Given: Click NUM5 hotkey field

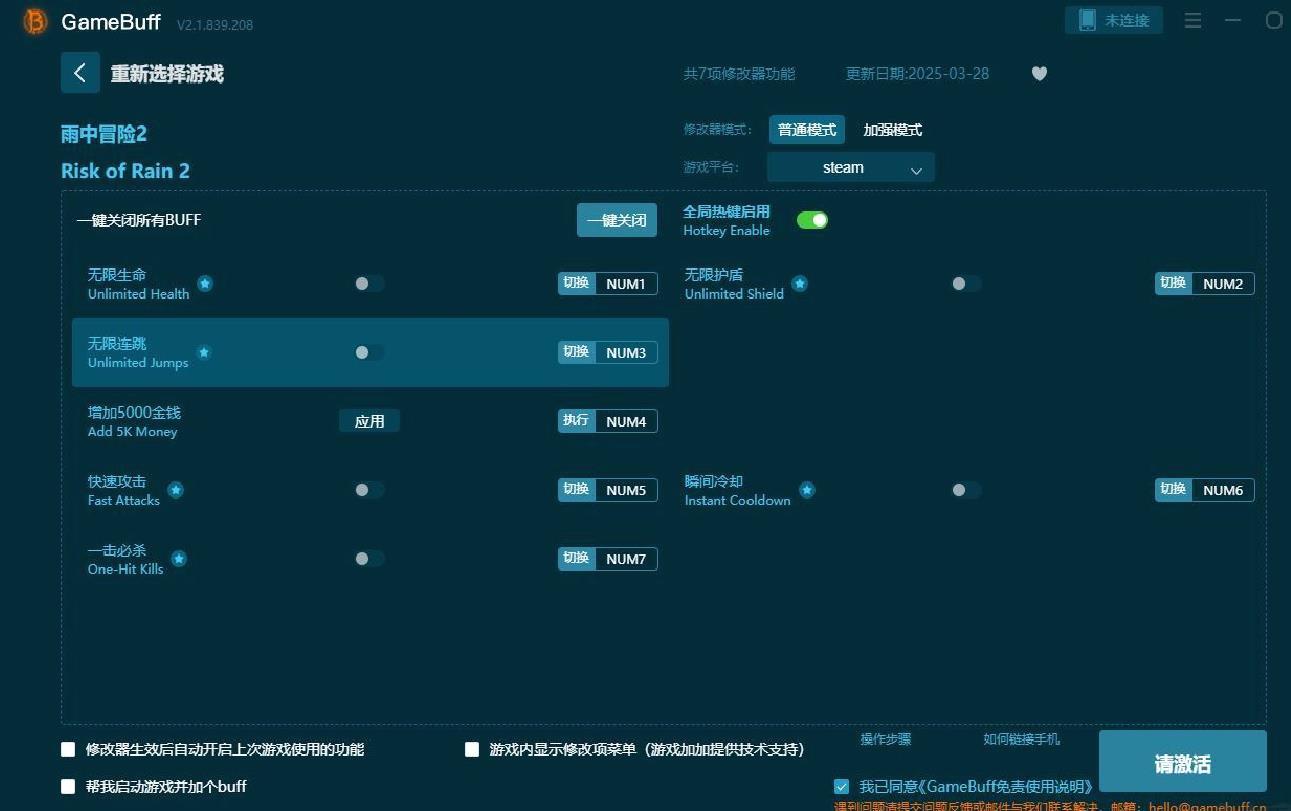Looking at the screenshot, I should point(626,490).
